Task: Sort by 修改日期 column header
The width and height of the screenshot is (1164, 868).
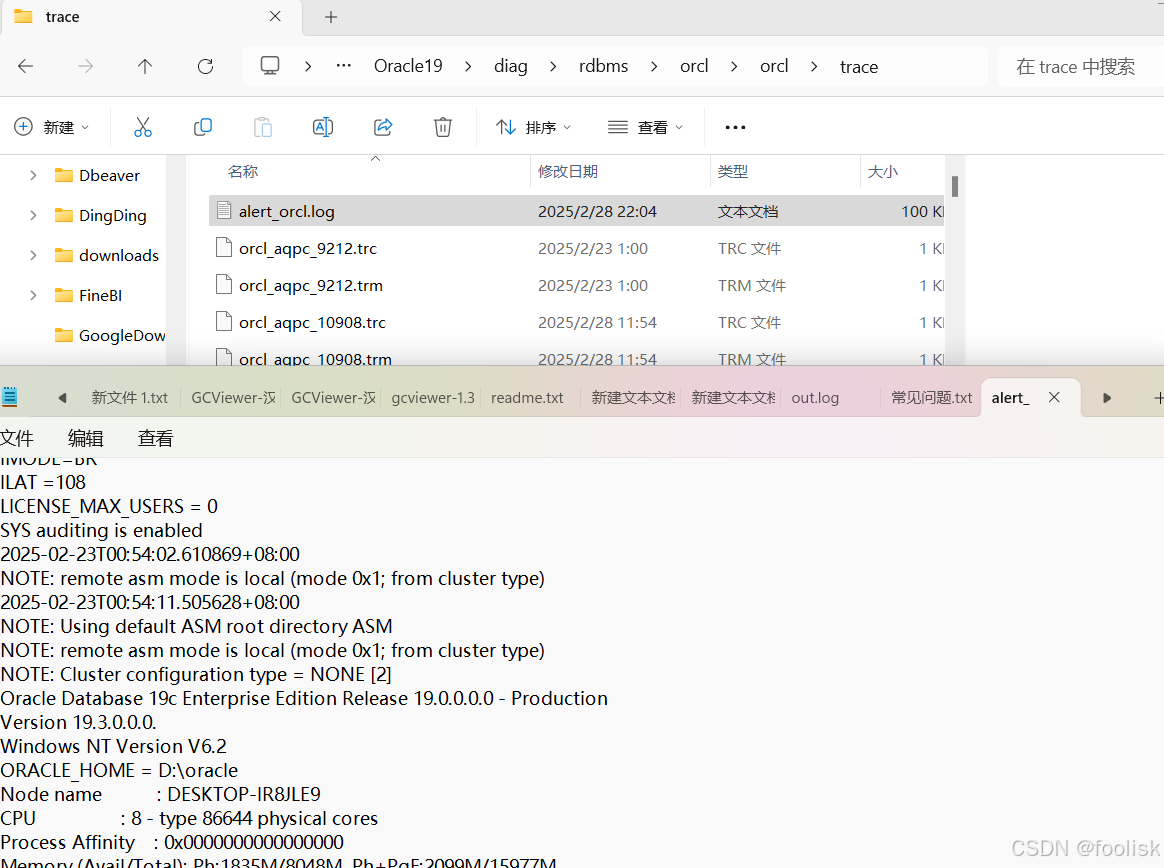Action: pos(568,172)
